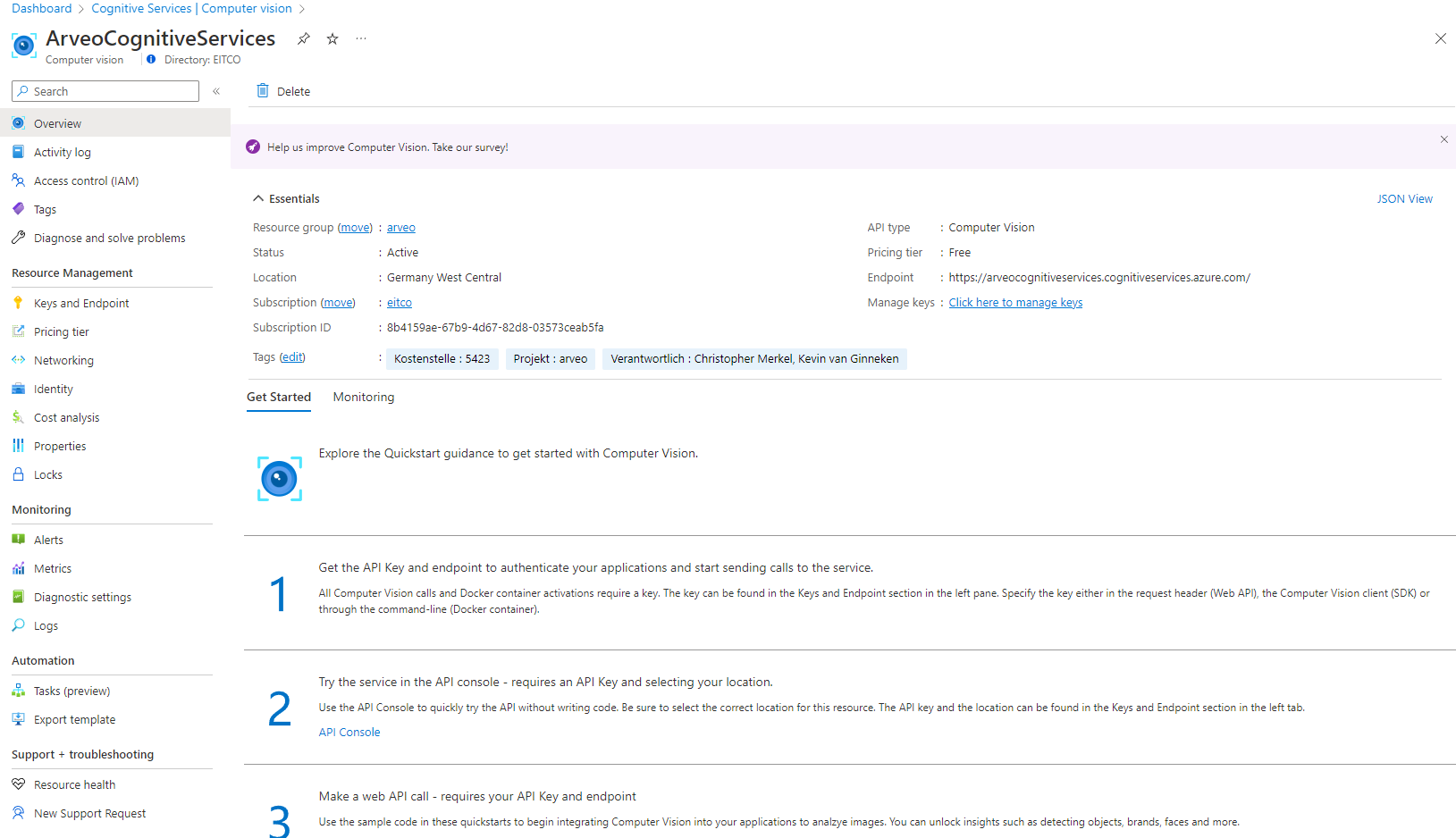Click the Cost analysis icon
Screen dimensions: 1456x838
click(x=18, y=417)
